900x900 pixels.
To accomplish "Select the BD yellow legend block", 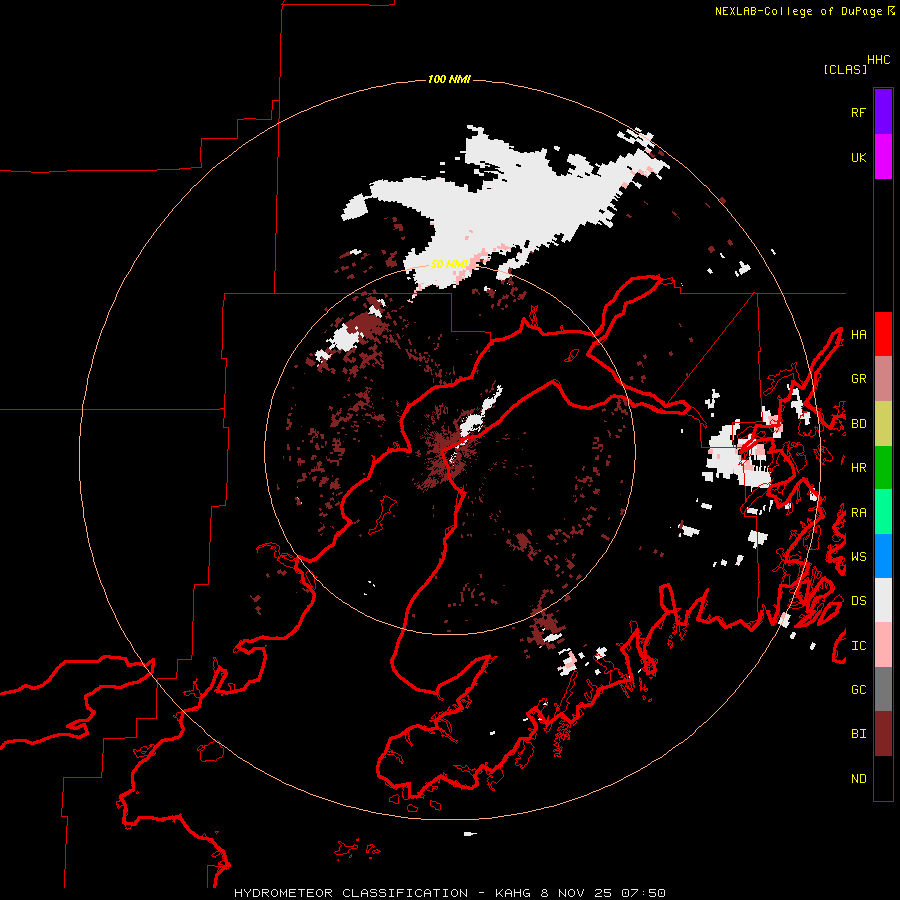I will pos(883,423).
